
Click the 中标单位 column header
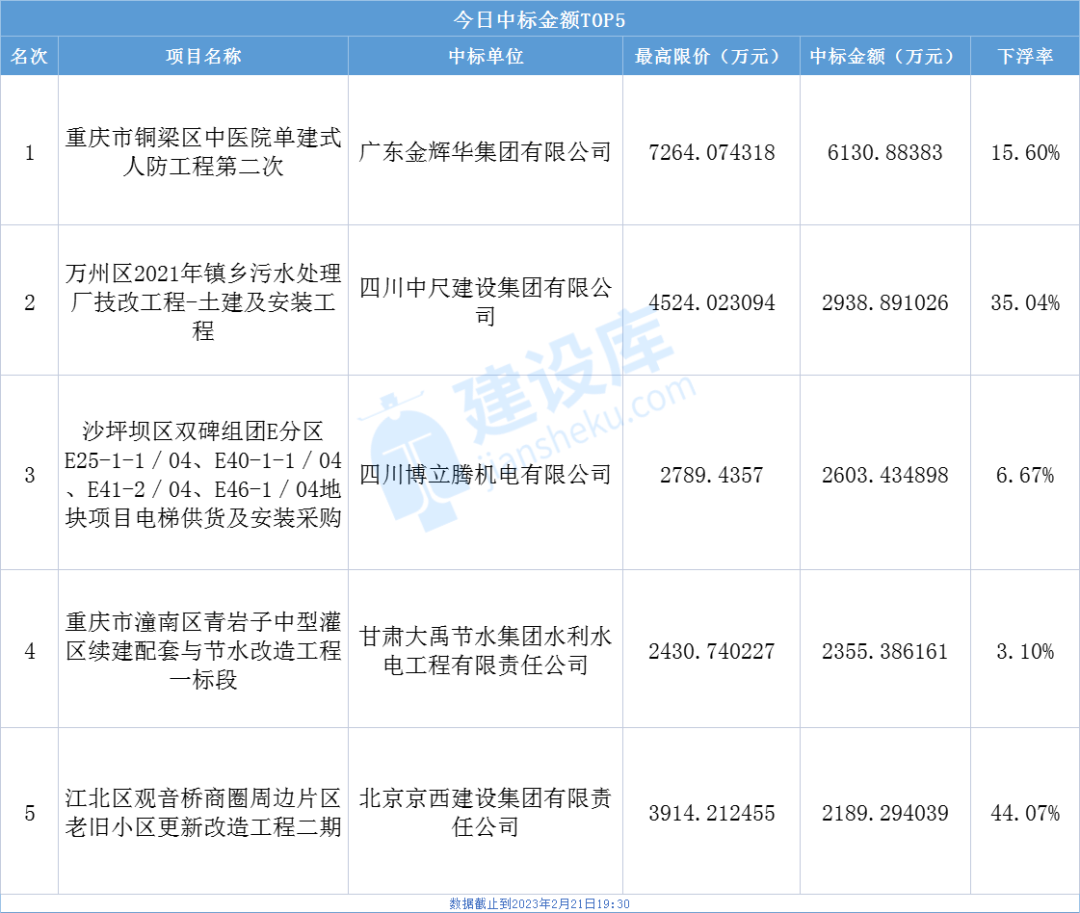tap(485, 57)
